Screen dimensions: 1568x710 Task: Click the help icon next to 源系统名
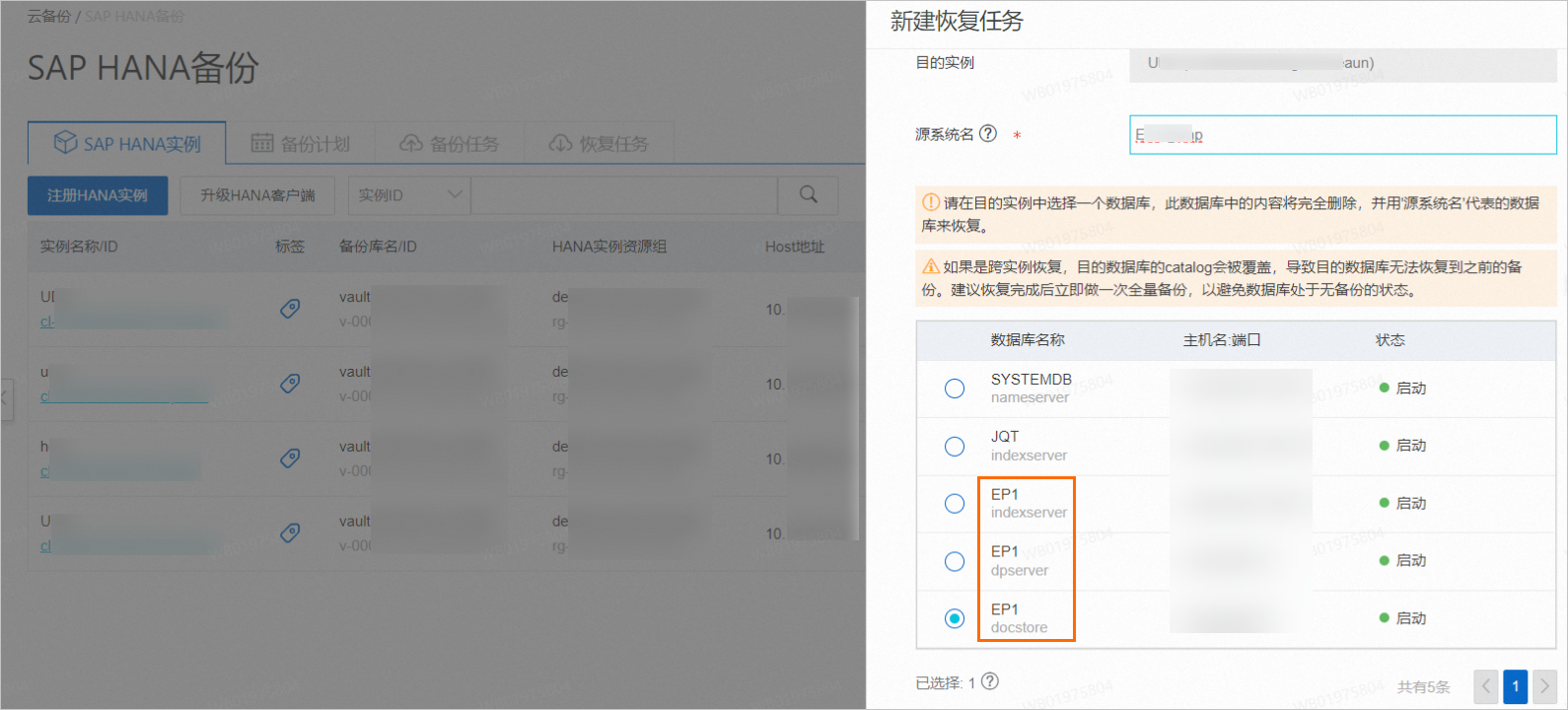[988, 133]
